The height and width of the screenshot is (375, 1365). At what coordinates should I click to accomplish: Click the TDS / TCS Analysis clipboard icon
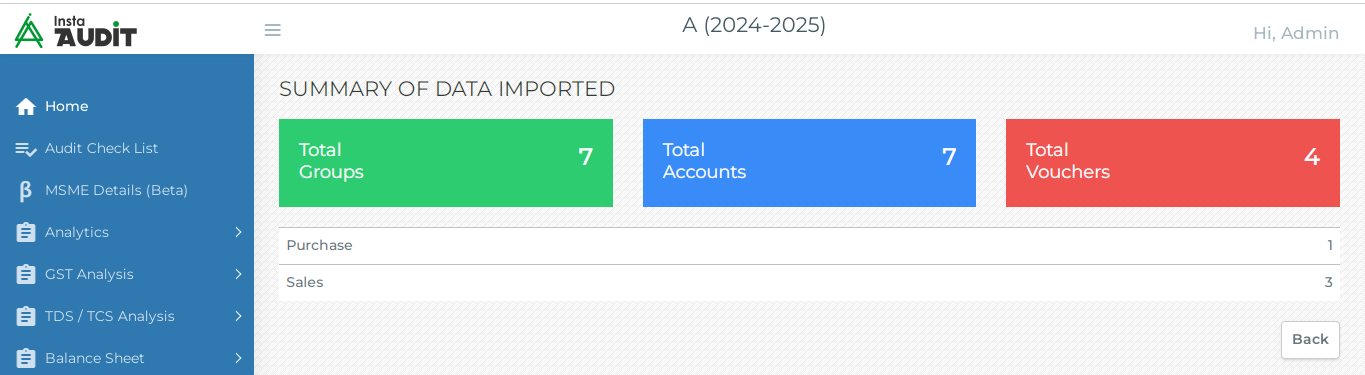(x=26, y=316)
